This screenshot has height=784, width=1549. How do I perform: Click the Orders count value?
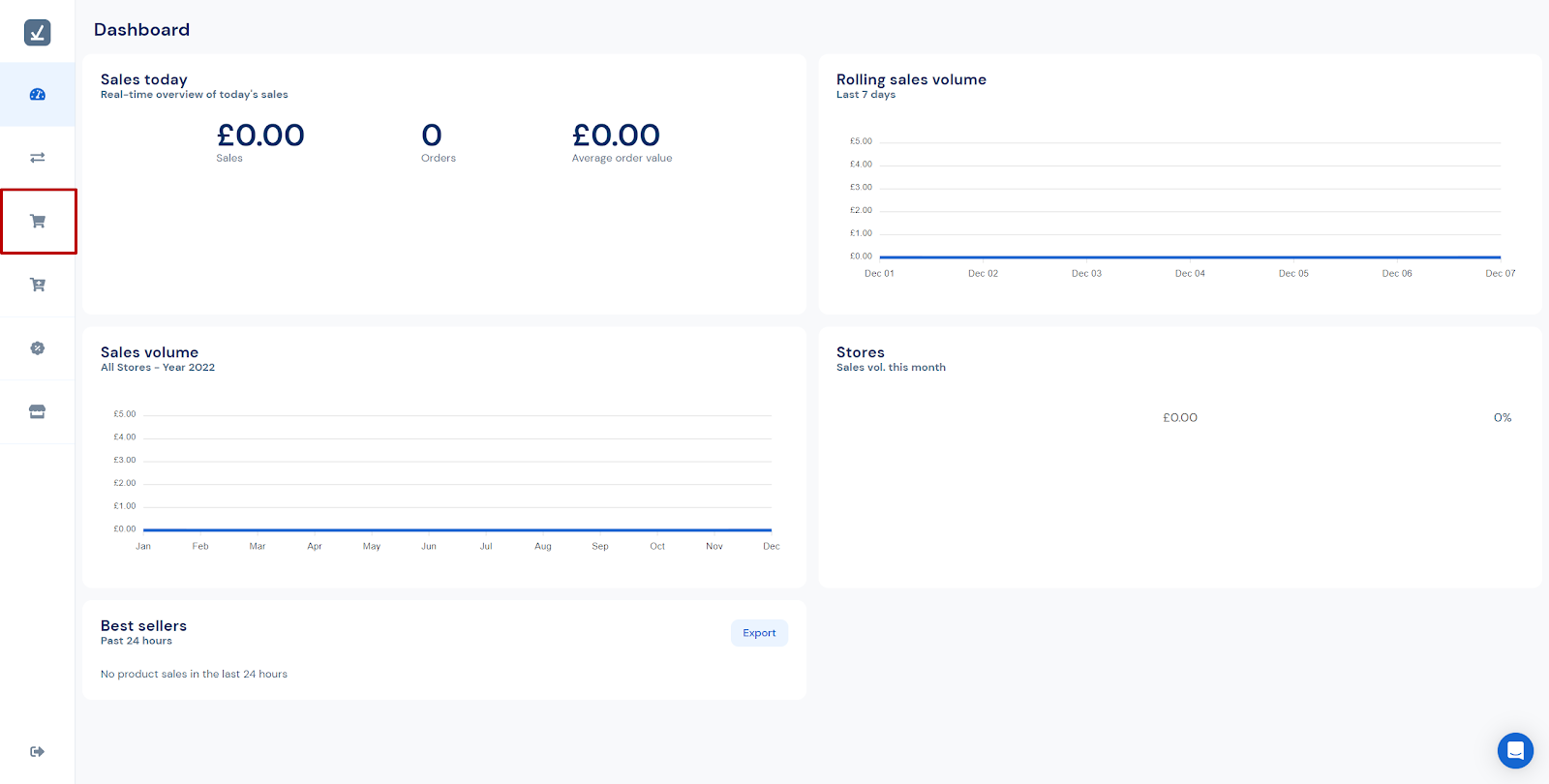coord(432,136)
